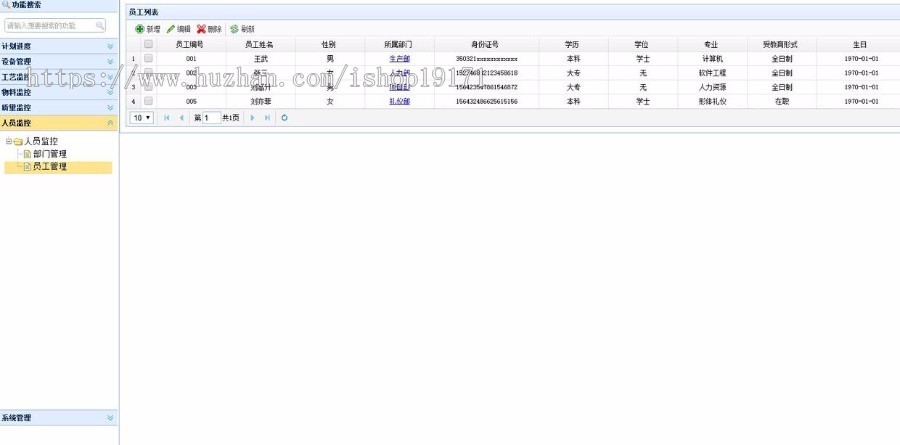Viewport: 900px width, 445px height.
Task: Sort by 专业 column header
Action: click(712, 44)
